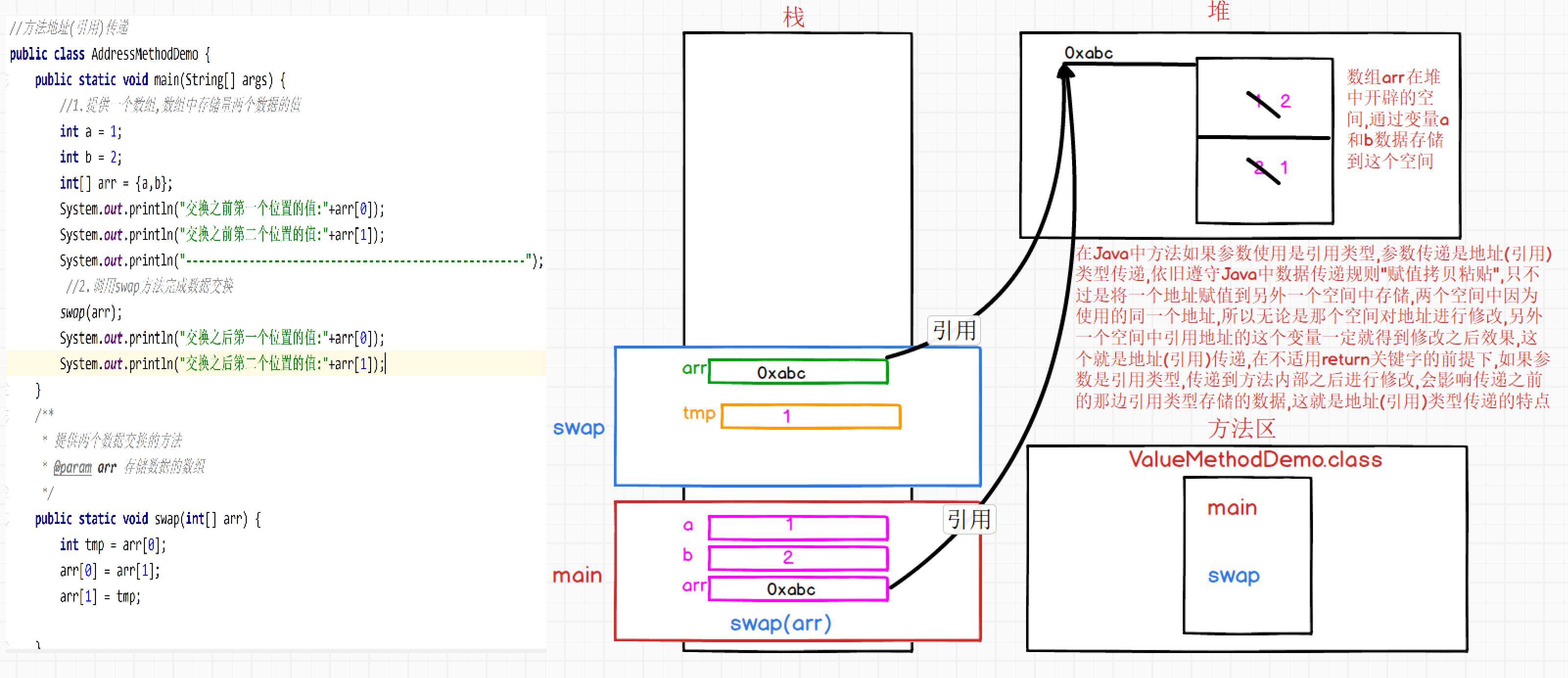Click the highlighted last println code line

click(x=222, y=364)
